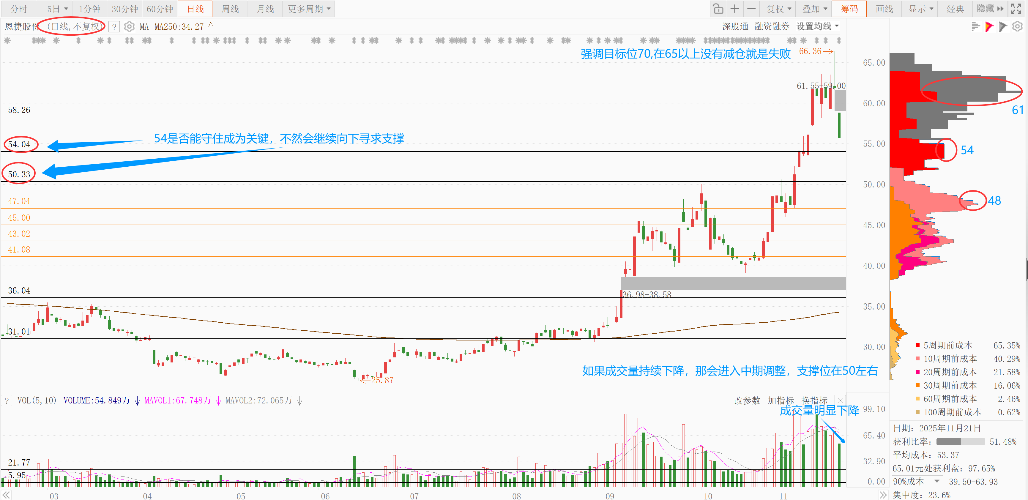Click 换指标 change indicator button

pyautogui.click(x=814, y=399)
